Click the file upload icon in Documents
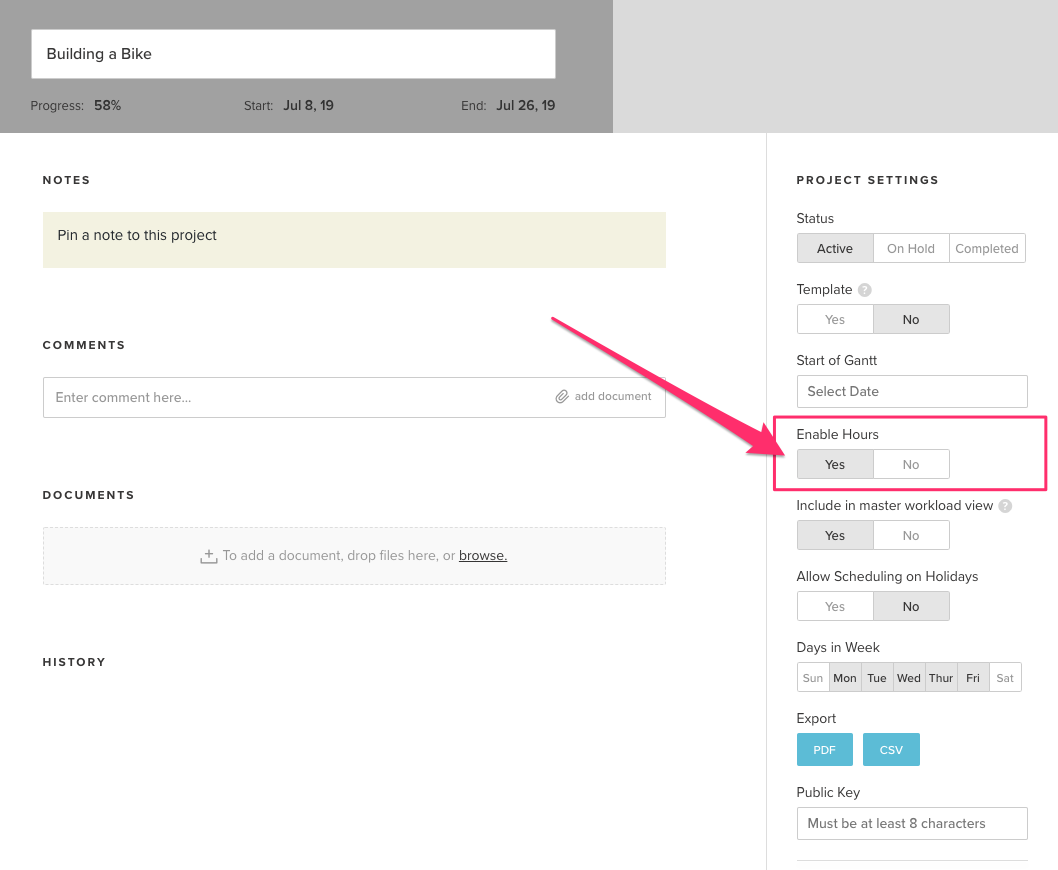The image size is (1058, 870). click(208, 555)
